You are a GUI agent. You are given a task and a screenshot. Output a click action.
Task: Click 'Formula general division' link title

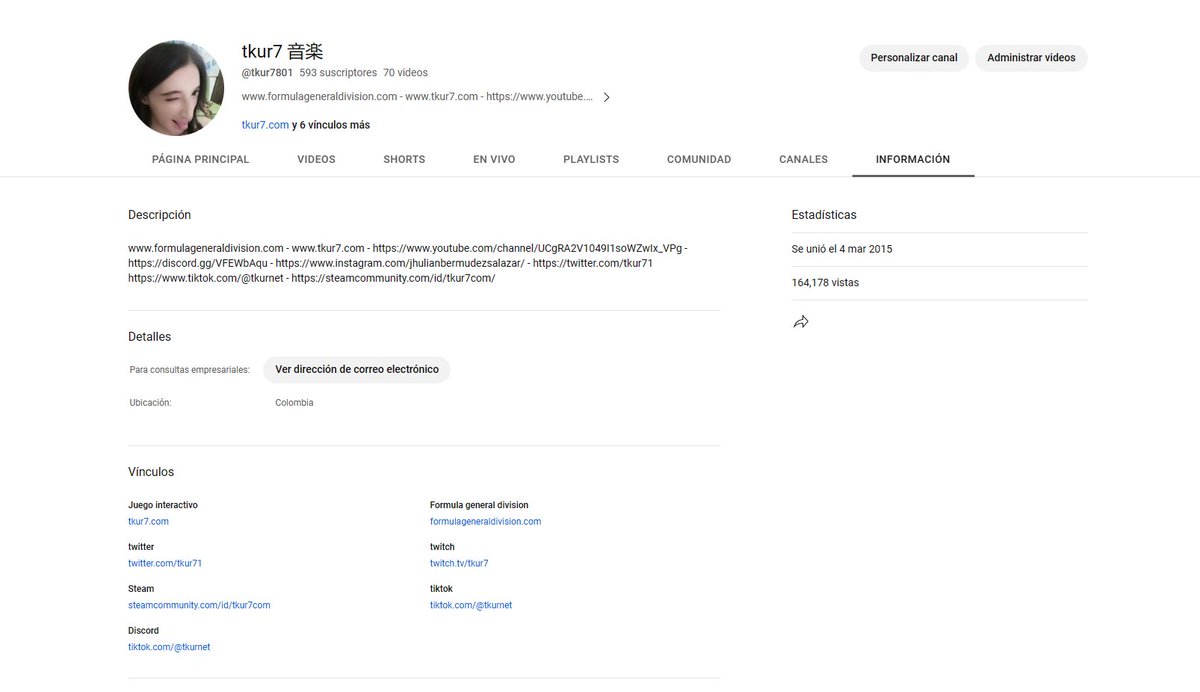pyautogui.click(x=479, y=506)
